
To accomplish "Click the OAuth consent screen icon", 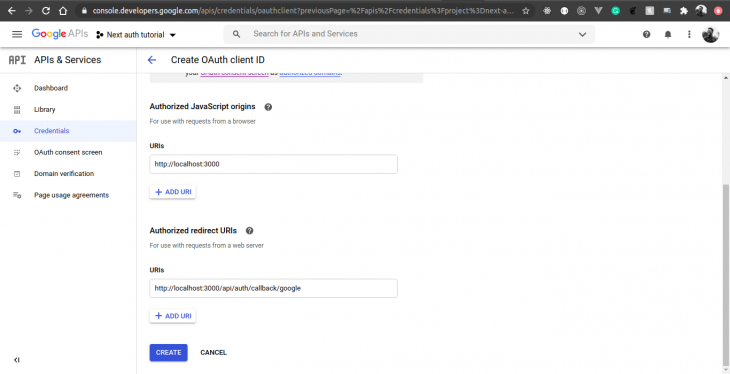I will 17,152.
